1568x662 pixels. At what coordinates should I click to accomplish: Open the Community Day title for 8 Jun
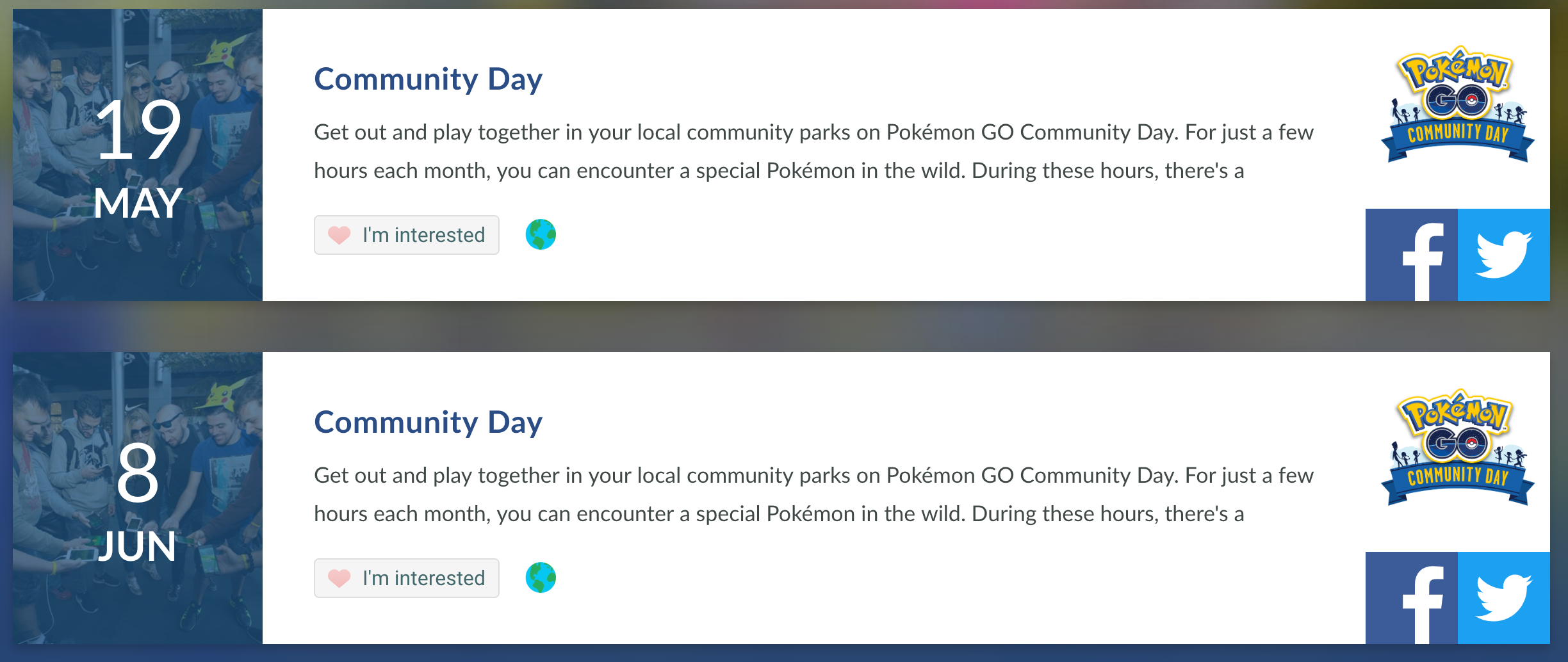(428, 423)
